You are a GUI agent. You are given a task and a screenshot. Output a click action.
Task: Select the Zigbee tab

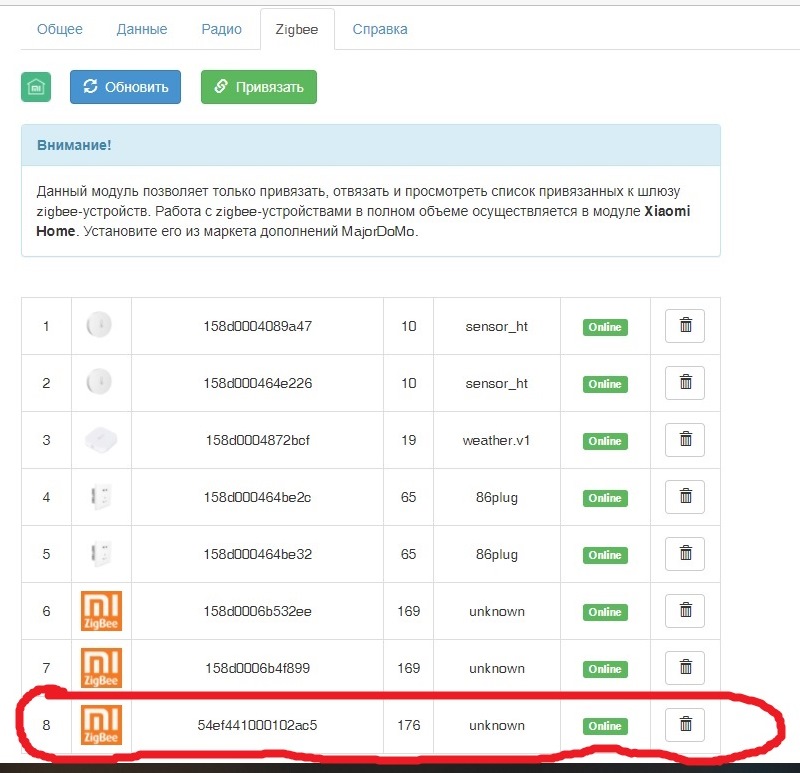point(297,29)
